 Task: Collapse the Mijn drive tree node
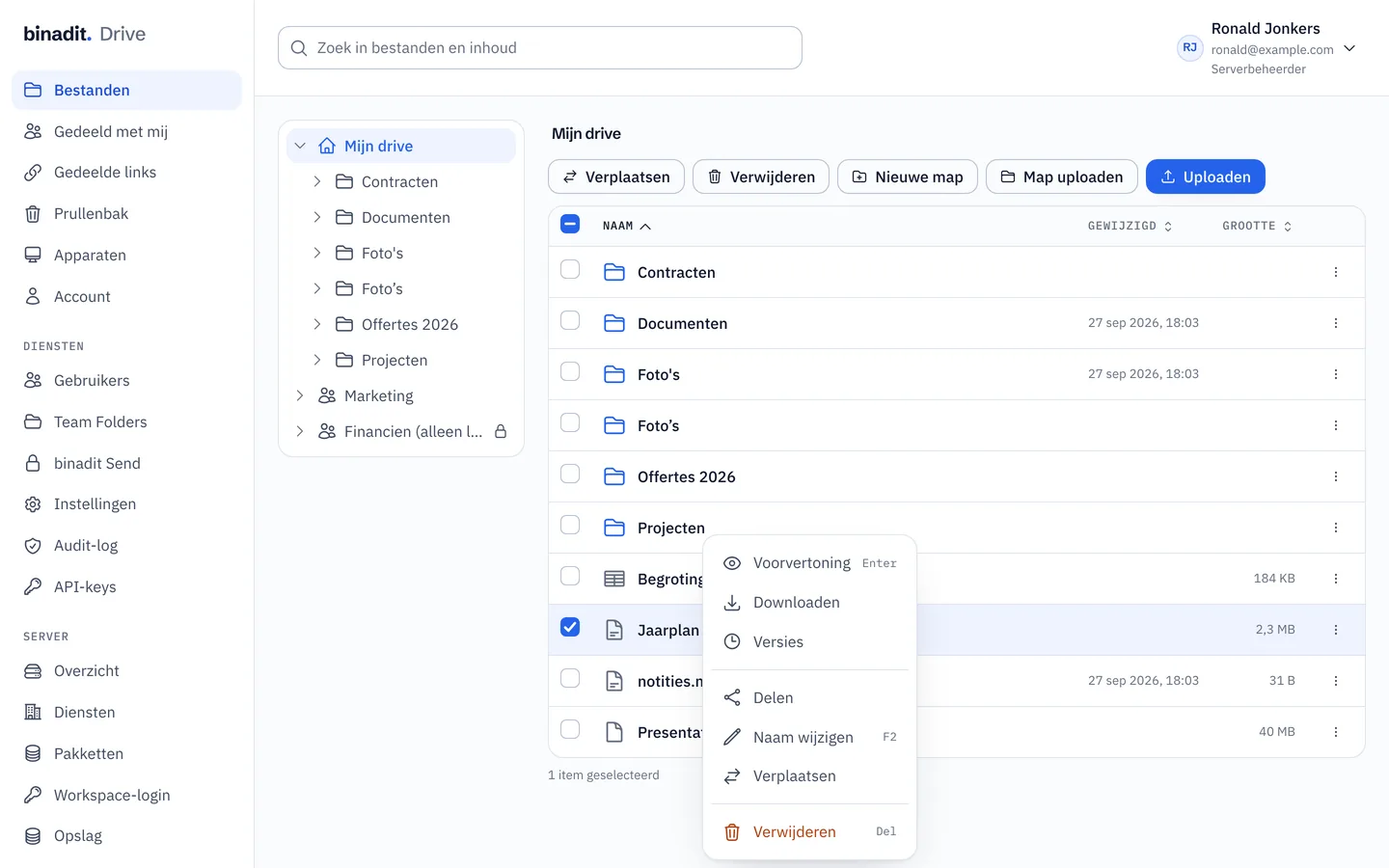pyautogui.click(x=300, y=146)
